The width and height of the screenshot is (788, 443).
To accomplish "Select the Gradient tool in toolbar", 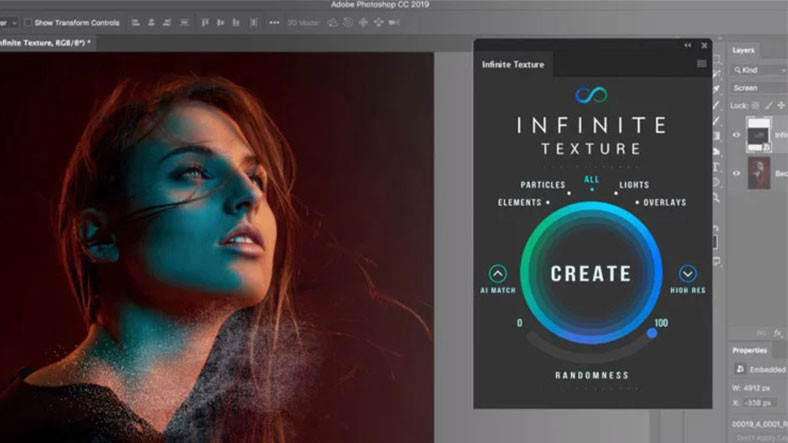I will [x=716, y=136].
